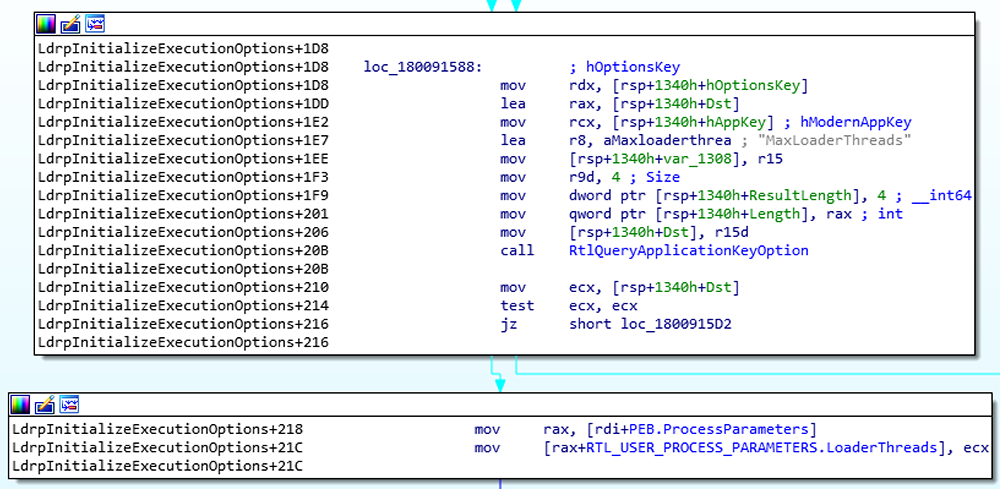The width and height of the screenshot is (1000, 489).
Task: Click address LdrpInitializeExecutionOptions+1E2
Action: (x=184, y=122)
